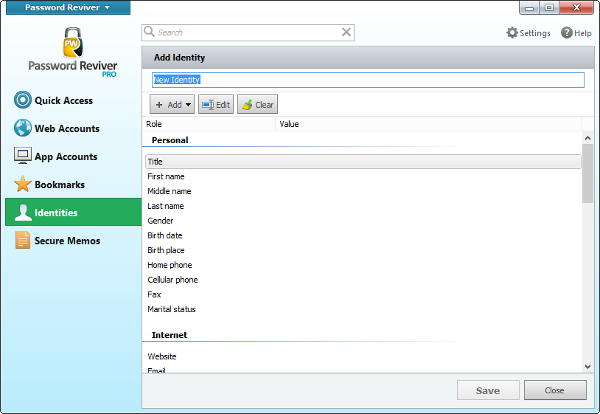
Task: Click scrollbar up arrow
Action: click(588, 138)
